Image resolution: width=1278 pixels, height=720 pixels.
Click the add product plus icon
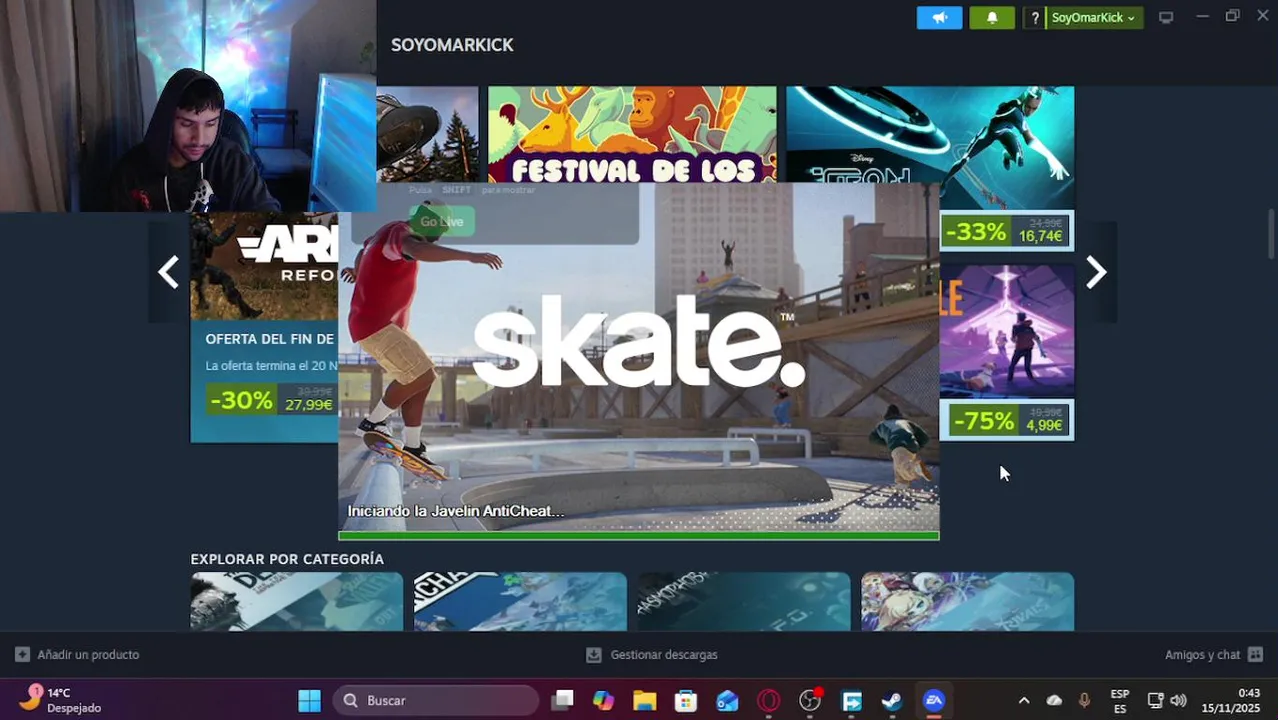click(22, 654)
